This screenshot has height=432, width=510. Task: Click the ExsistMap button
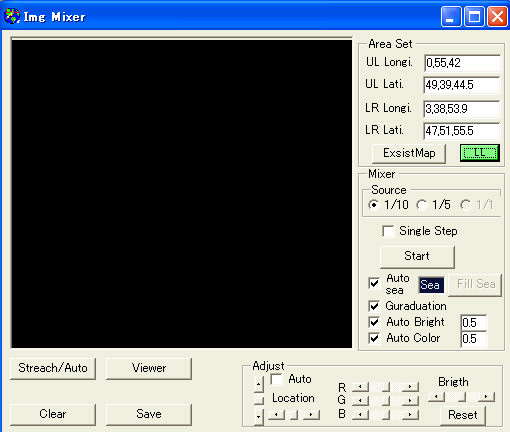(409, 153)
